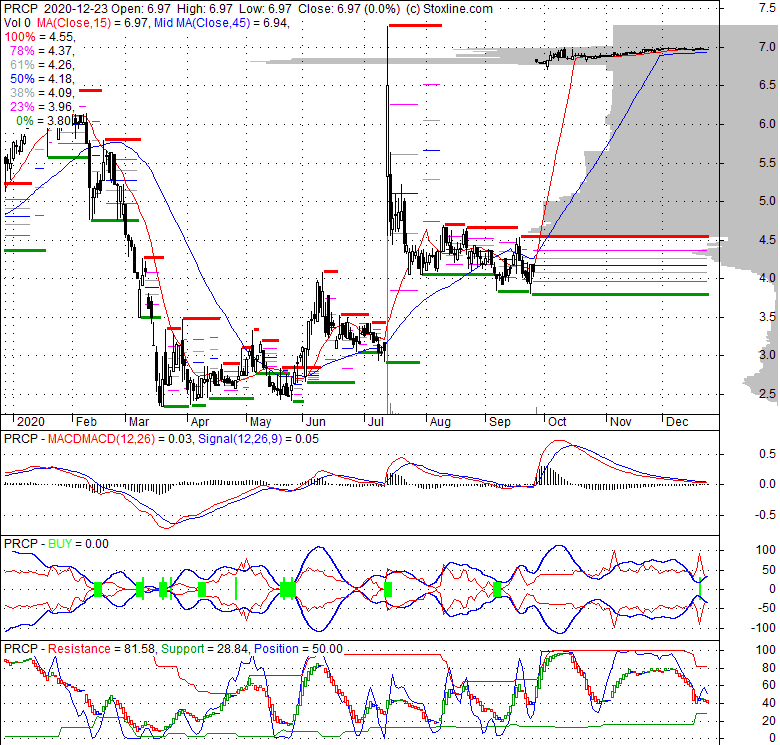780x745 pixels.
Task: Click the '100% = 4.55' Fibonacci level label
Action: click(x=39, y=37)
